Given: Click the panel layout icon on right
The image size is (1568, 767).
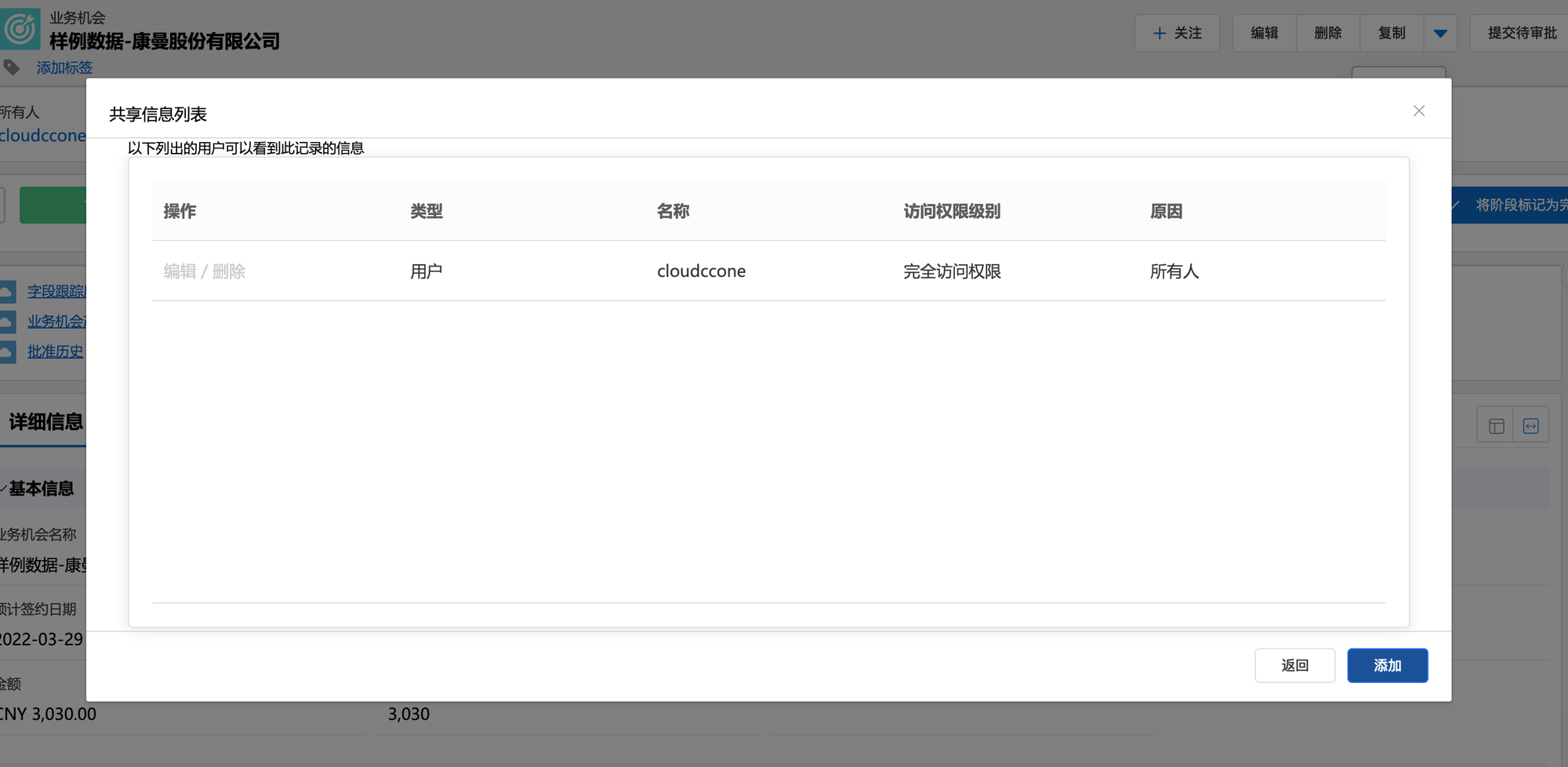Looking at the screenshot, I should pyautogui.click(x=1496, y=426).
